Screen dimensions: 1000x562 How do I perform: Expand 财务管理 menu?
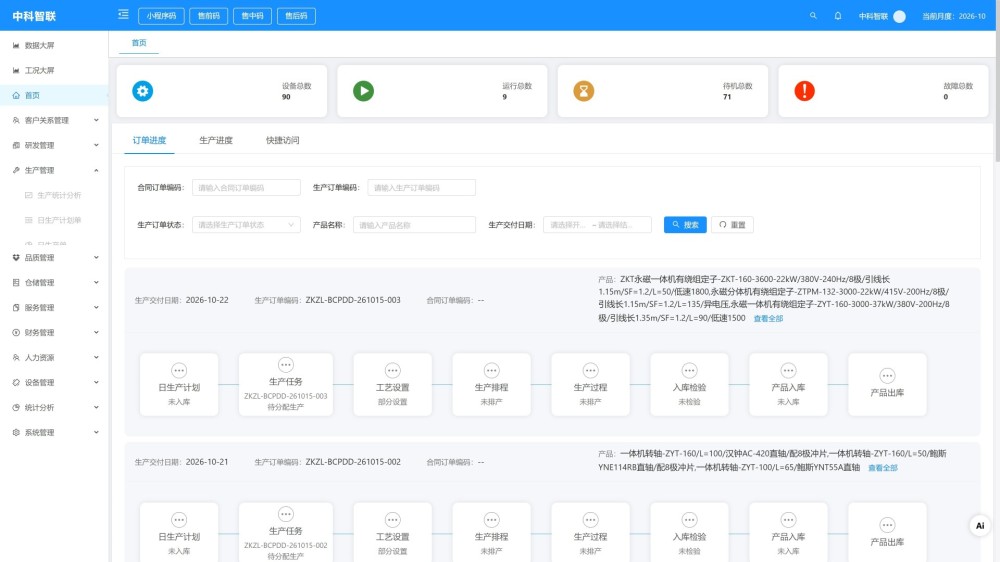coord(54,332)
